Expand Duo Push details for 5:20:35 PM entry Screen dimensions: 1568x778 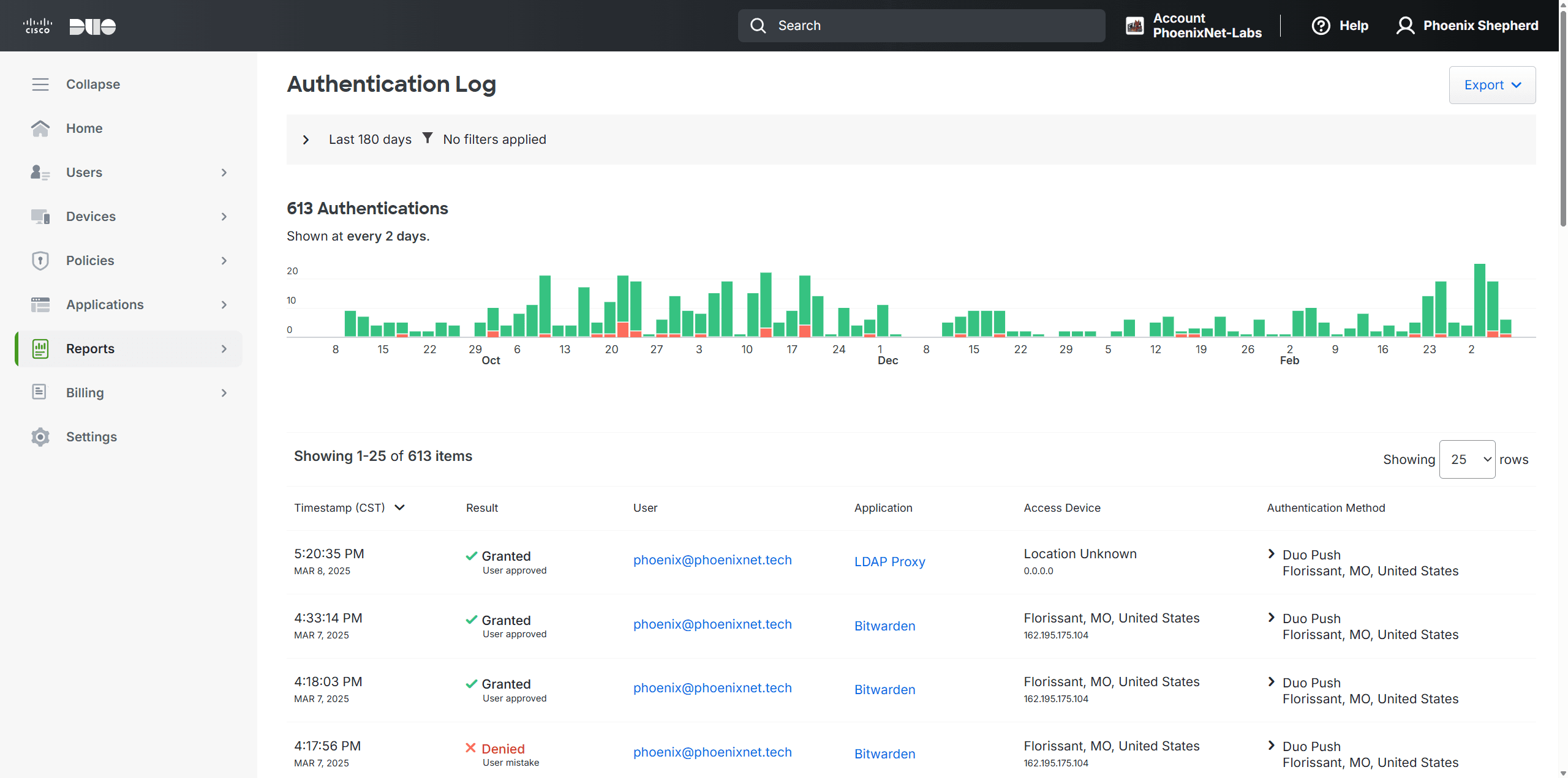point(1272,554)
